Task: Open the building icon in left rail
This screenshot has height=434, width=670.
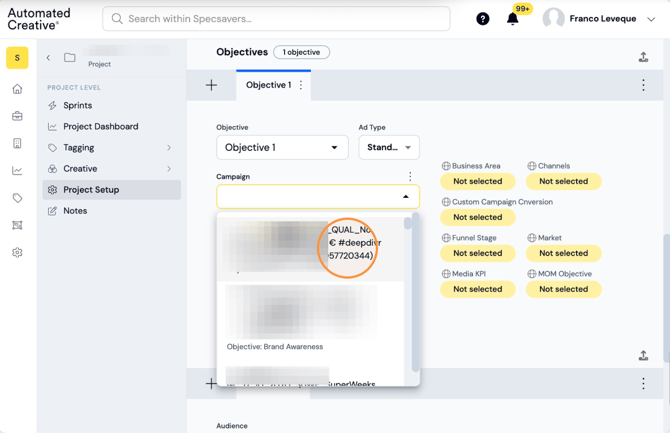Action: point(17,144)
